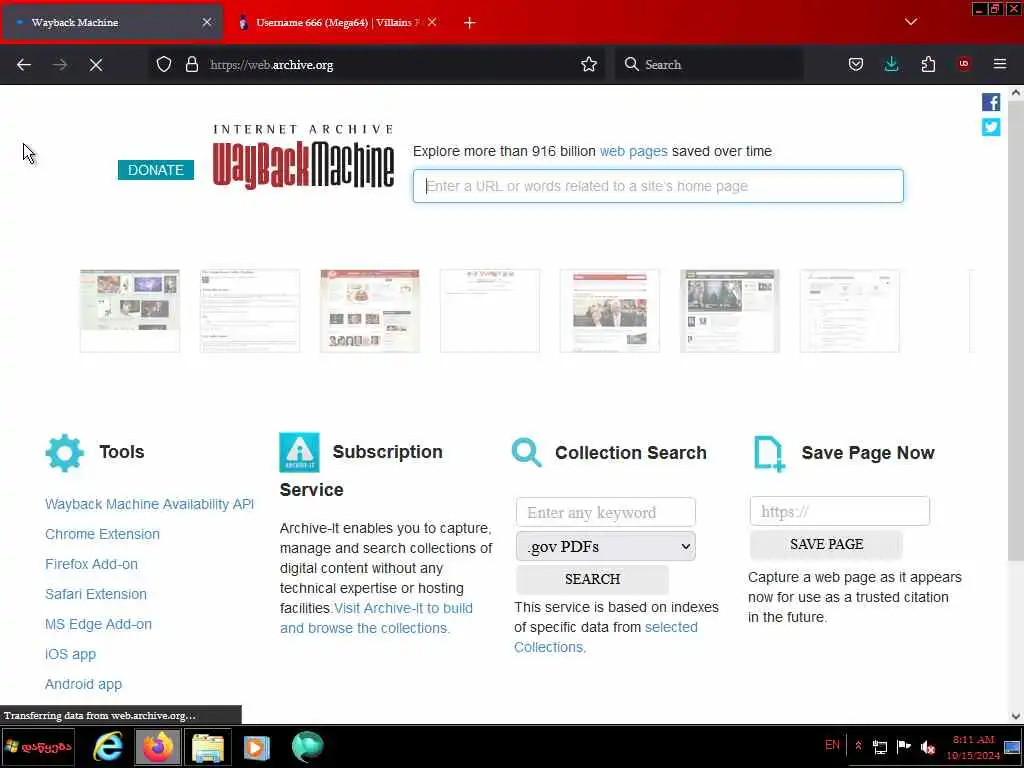The height and width of the screenshot is (768, 1024).
Task: Open the tracking protection shield icon
Action: [164, 64]
